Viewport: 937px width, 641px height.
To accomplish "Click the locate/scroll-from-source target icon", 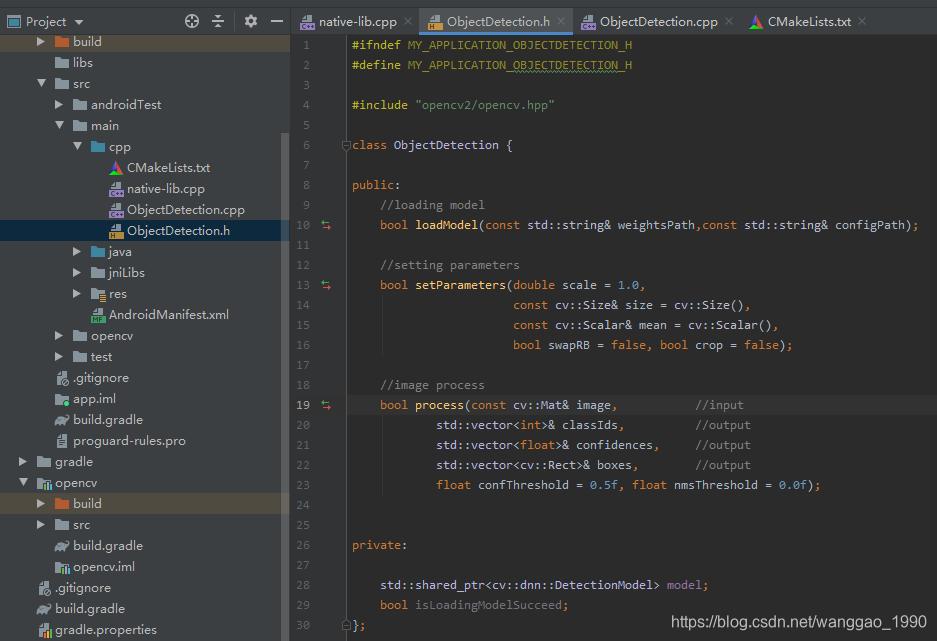I will [192, 22].
